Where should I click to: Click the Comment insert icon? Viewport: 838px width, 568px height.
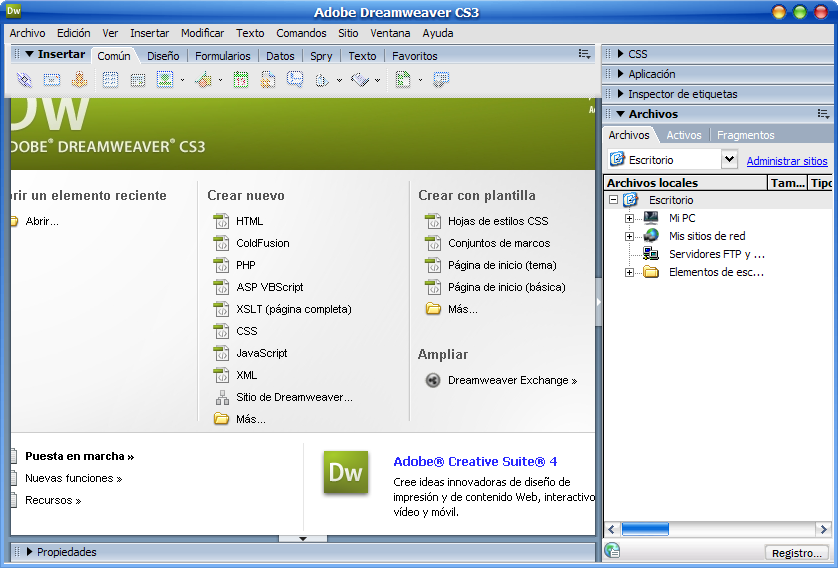(x=295, y=80)
